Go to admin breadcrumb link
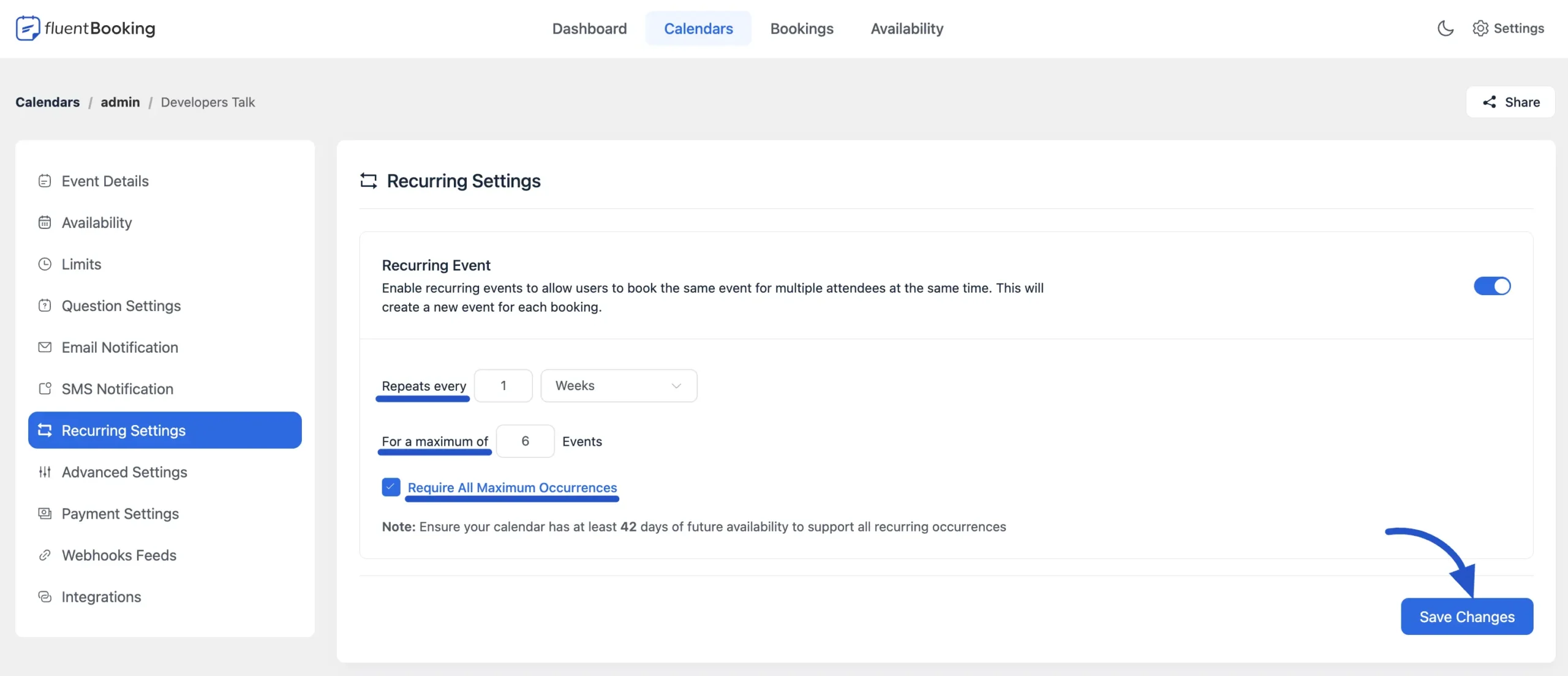Viewport: 1568px width, 676px height. point(120,102)
